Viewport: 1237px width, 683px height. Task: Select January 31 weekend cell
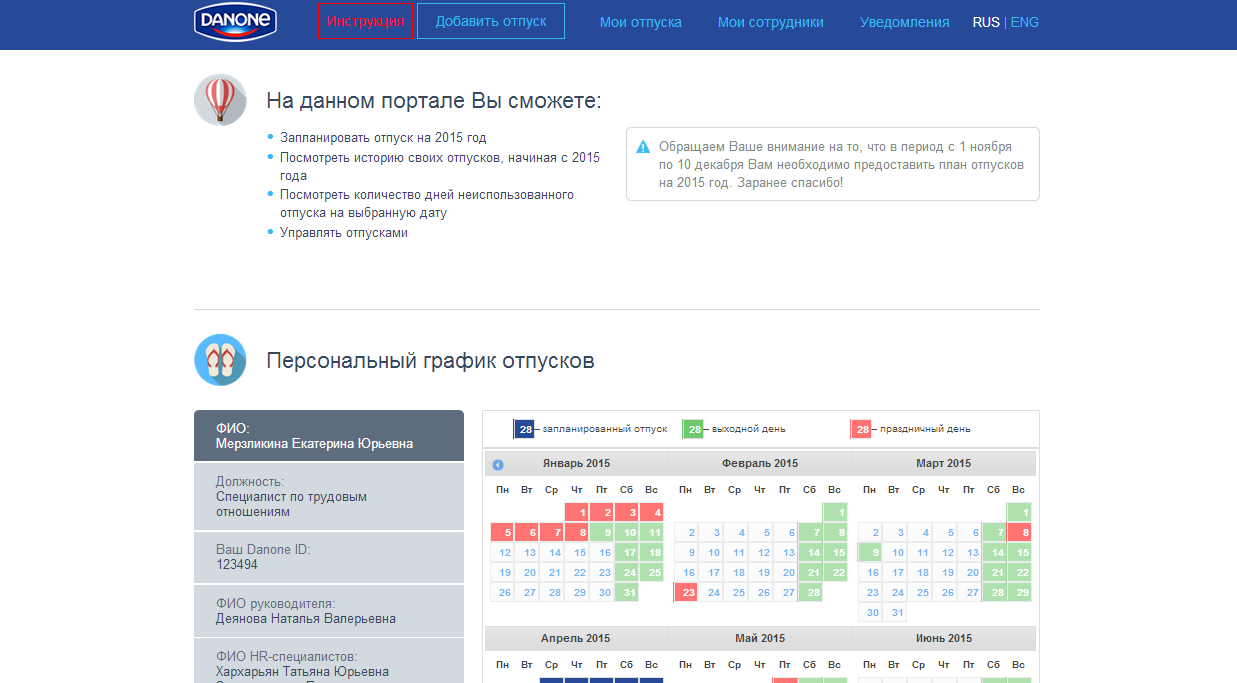click(x=627, y=592)
